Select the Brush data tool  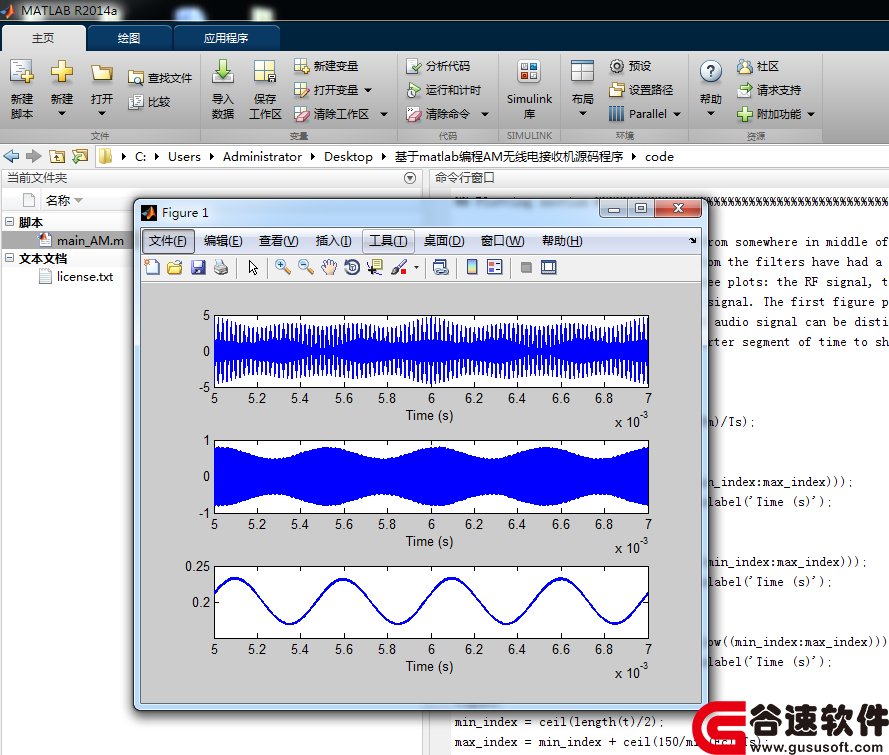(x=399, y=267)
